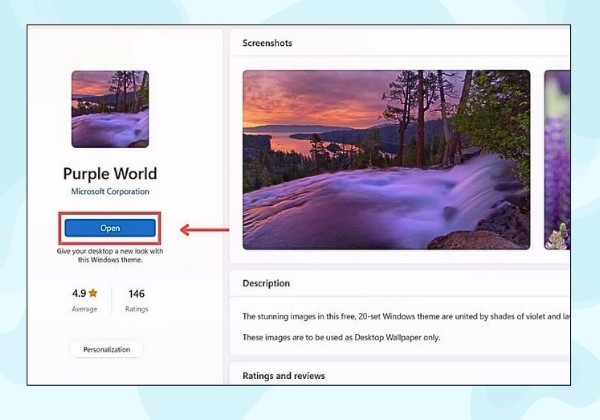The image size is (600, 420).
Task: Click the Purple World app icon thumbnail
Action: click(x=110, y=109)
